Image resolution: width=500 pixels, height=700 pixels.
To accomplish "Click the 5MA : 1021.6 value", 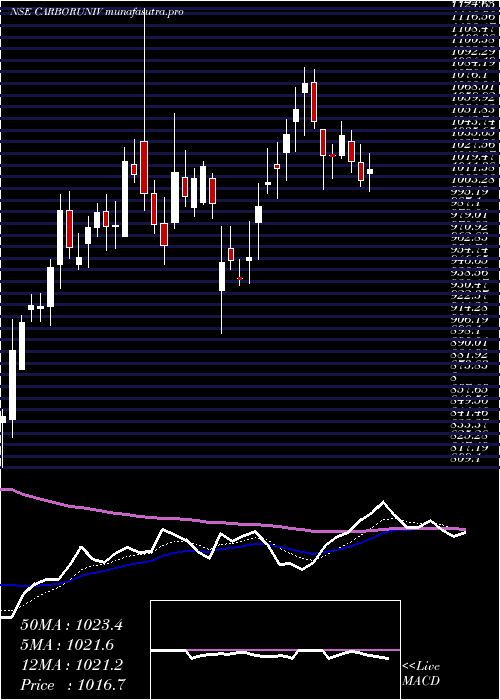I will point(67,645).
